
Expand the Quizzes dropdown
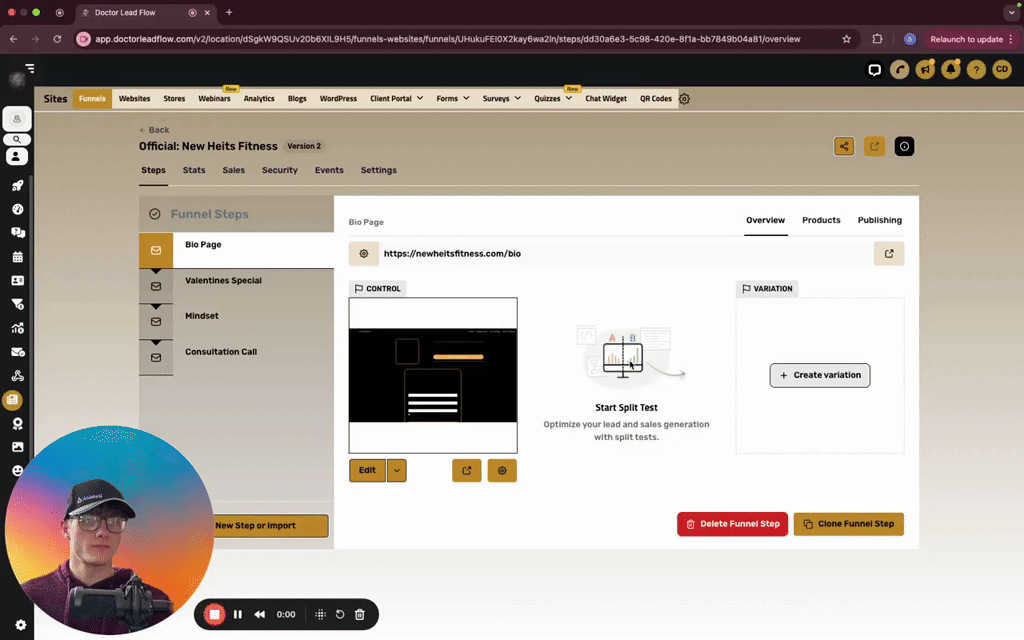click(x=552, y=99)
